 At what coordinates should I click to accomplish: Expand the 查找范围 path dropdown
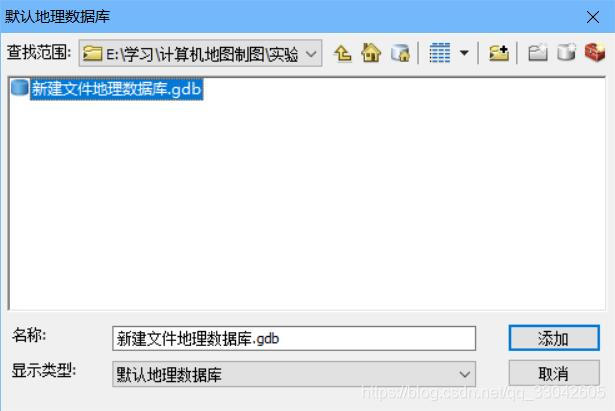tap(311, 54)
